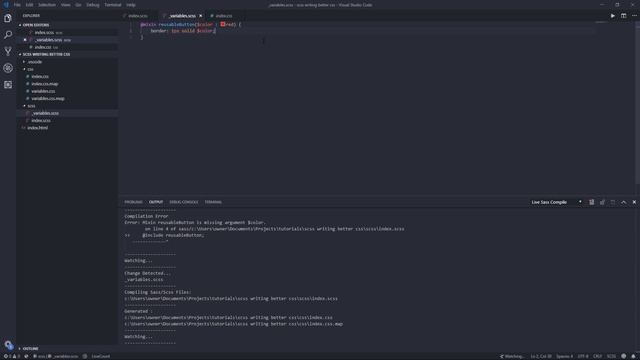Open the Source Control view

click(8, 51)
